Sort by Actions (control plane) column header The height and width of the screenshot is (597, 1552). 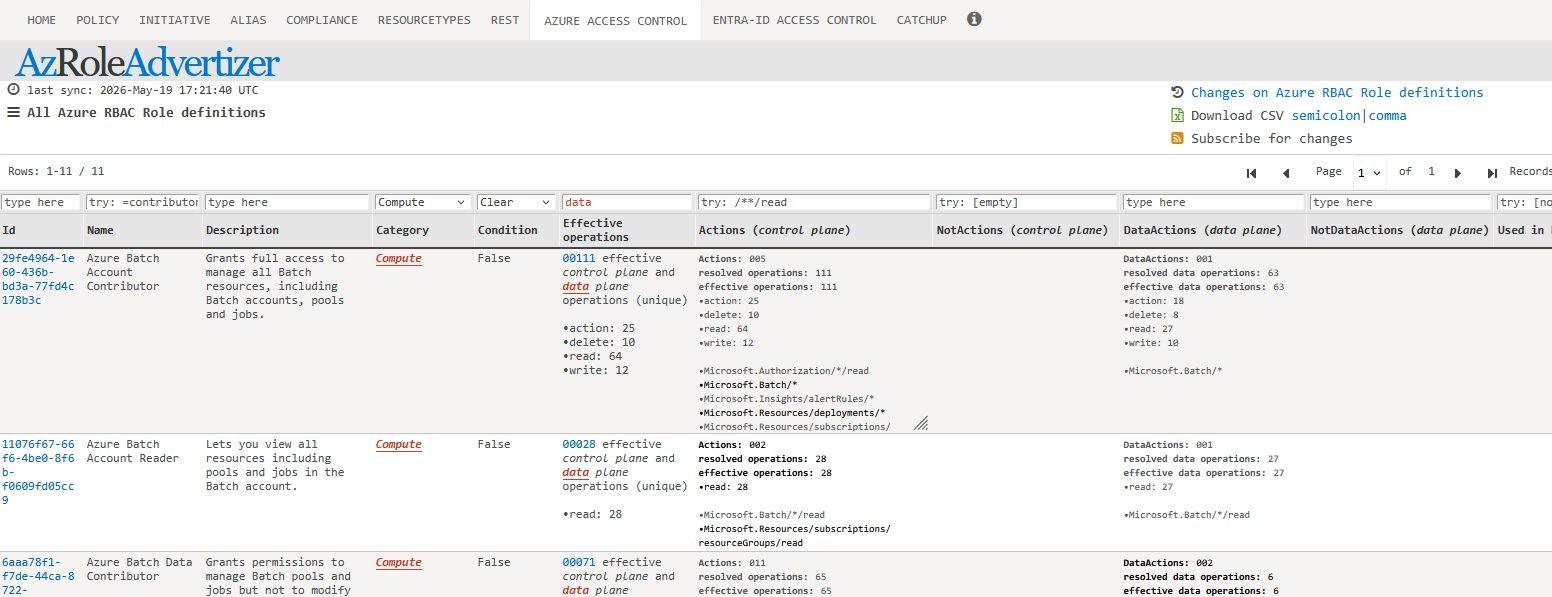[774, 230]
